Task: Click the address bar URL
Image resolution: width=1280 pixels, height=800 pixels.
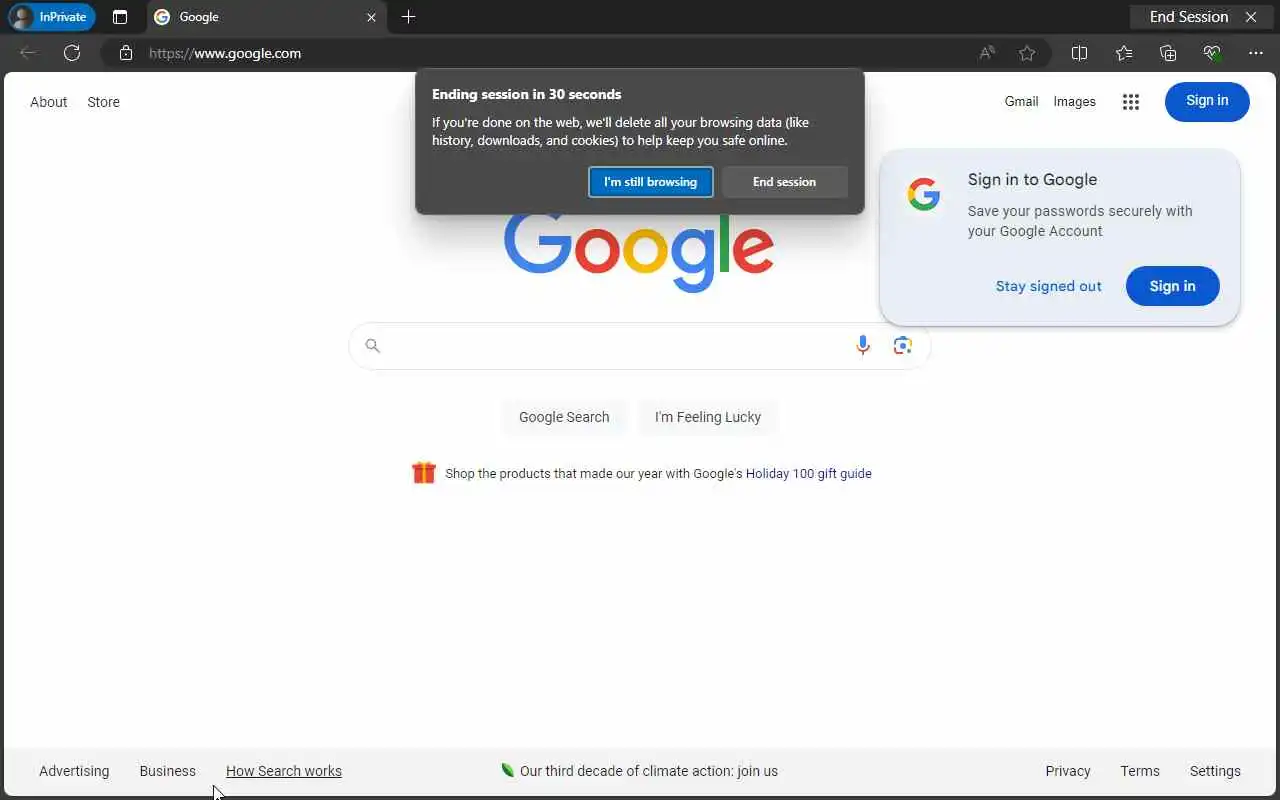Action: coord(225,53)
